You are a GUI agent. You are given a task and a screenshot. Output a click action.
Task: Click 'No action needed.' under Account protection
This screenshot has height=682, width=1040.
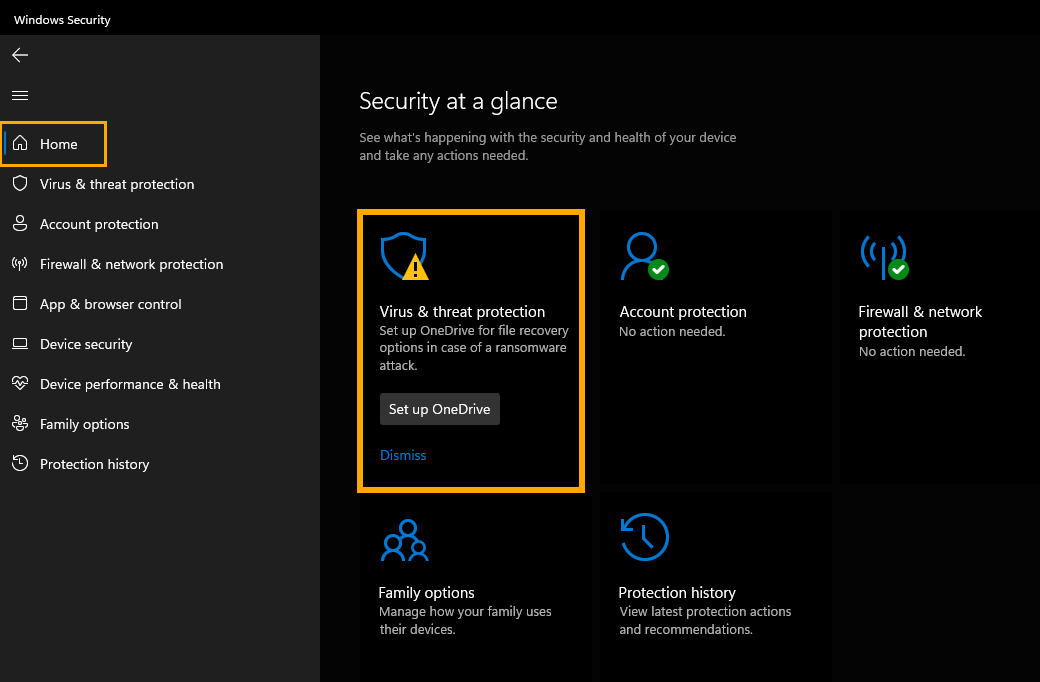point(673,332)
